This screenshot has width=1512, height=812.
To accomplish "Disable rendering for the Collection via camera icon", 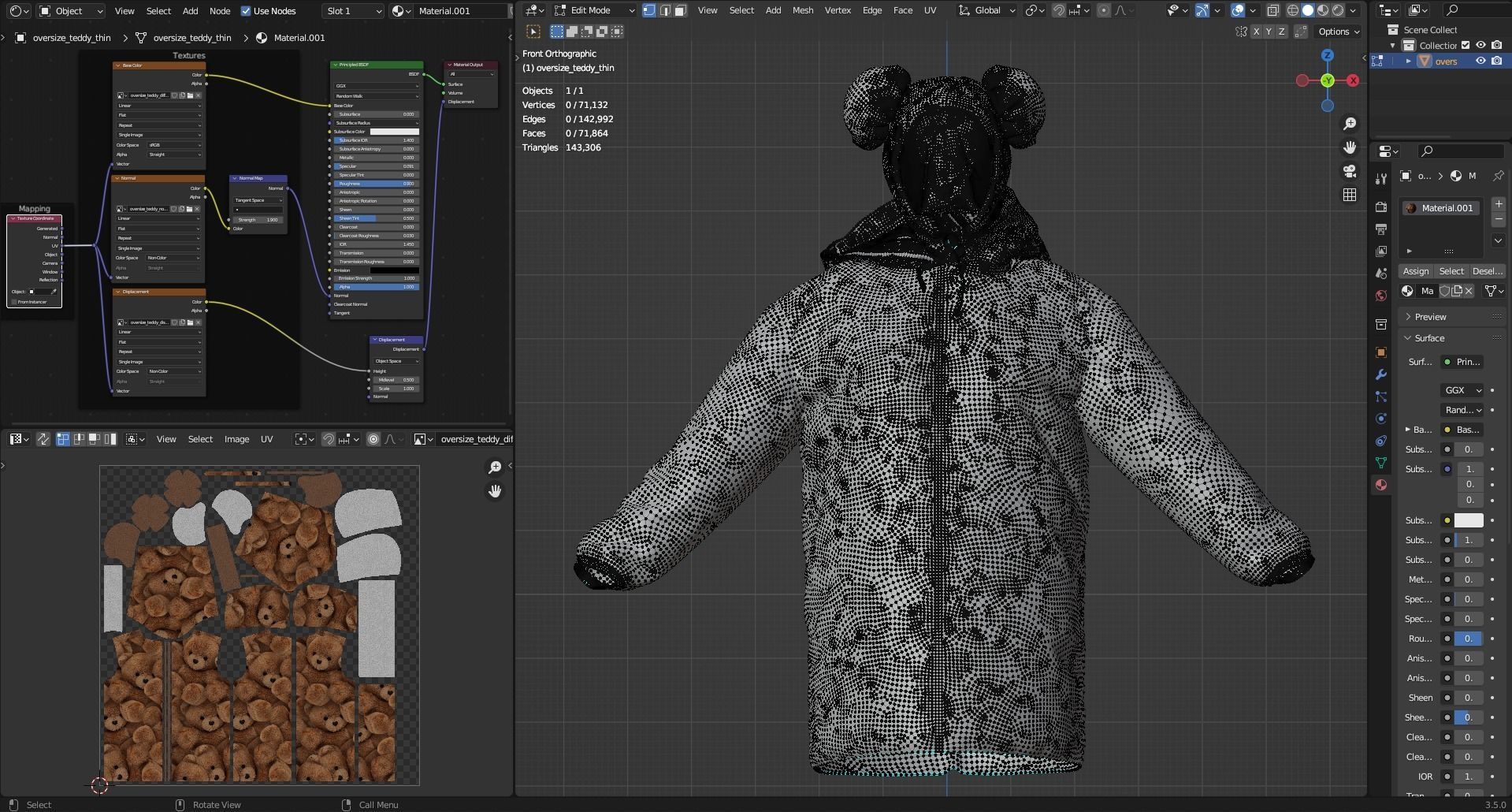I will (1496, 45).
